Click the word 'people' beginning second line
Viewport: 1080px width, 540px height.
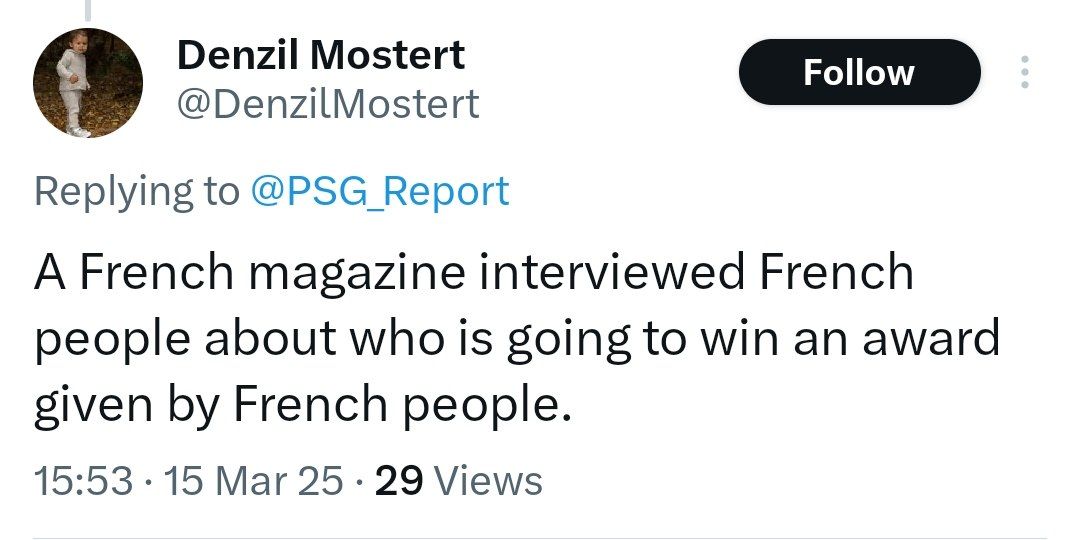tap(111, 342)
